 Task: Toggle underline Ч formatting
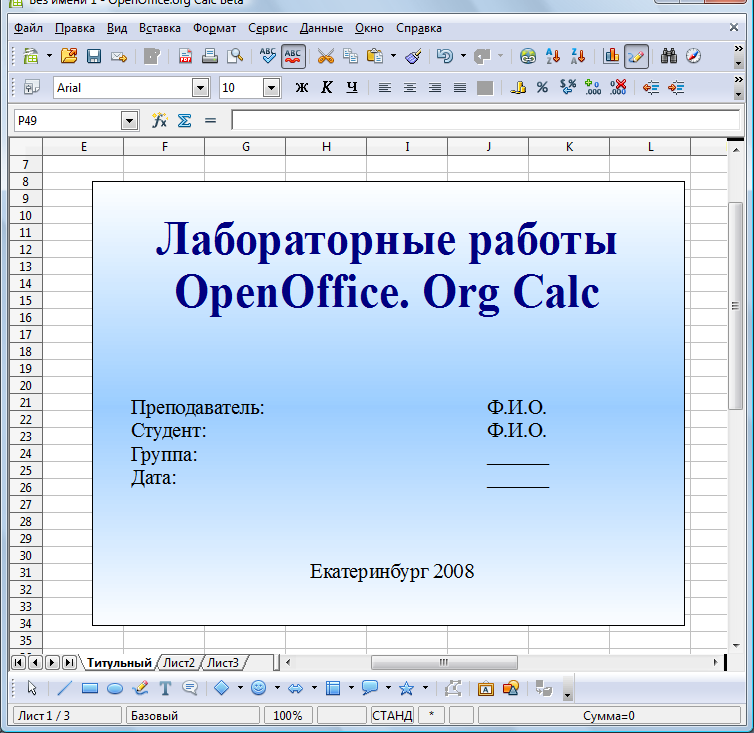(352, 88)
